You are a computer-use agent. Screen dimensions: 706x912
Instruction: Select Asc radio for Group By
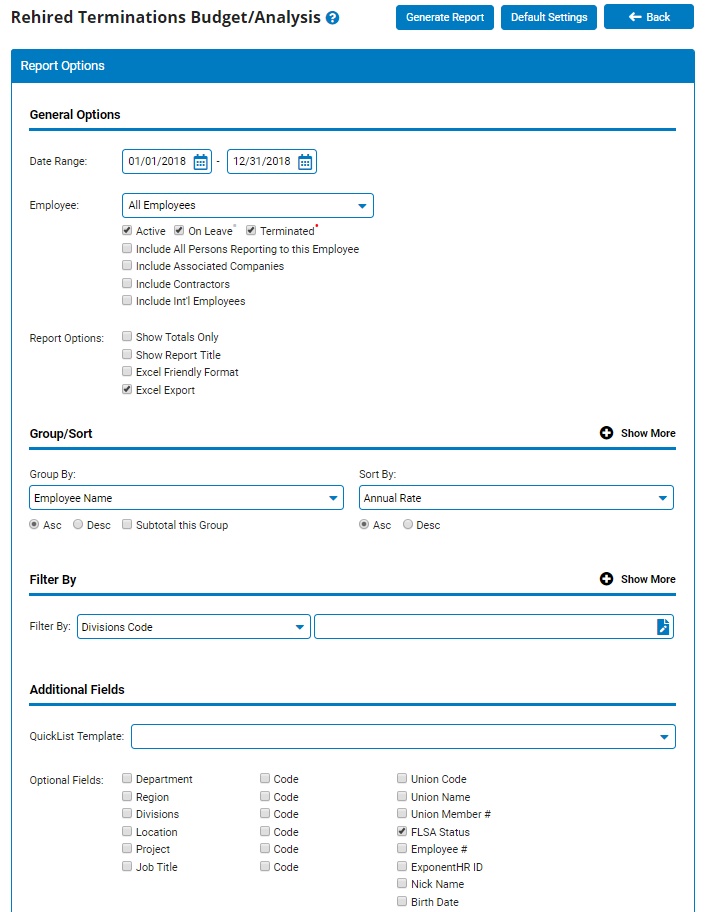coord(34,525)
